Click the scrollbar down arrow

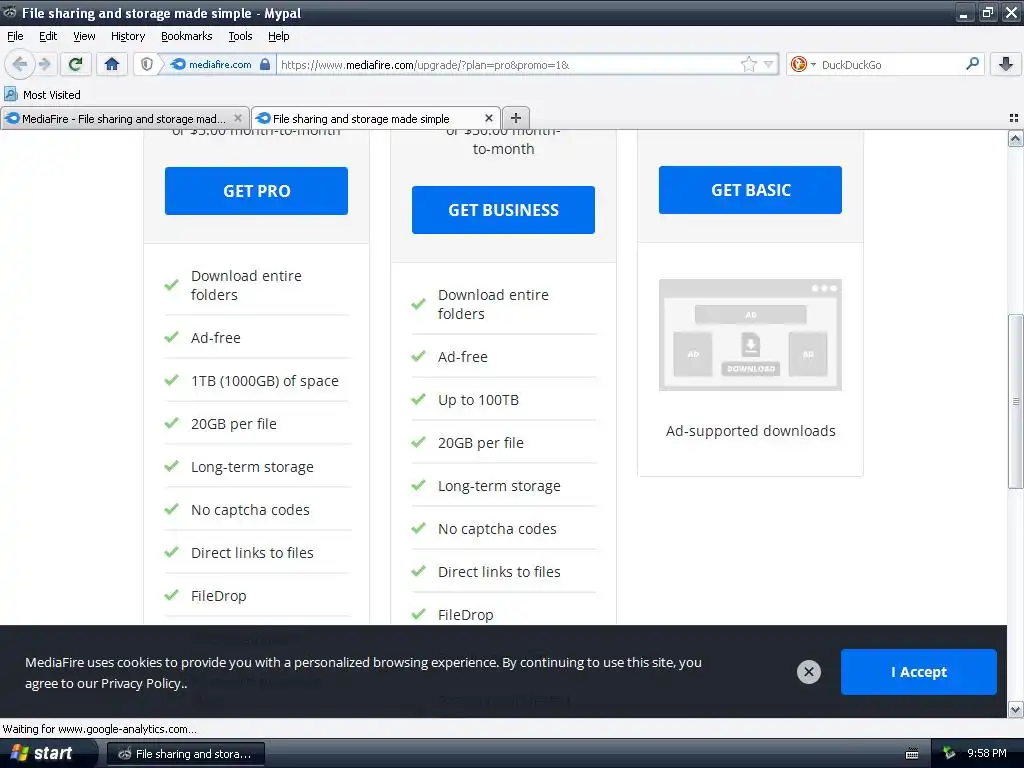(1015, 709)
